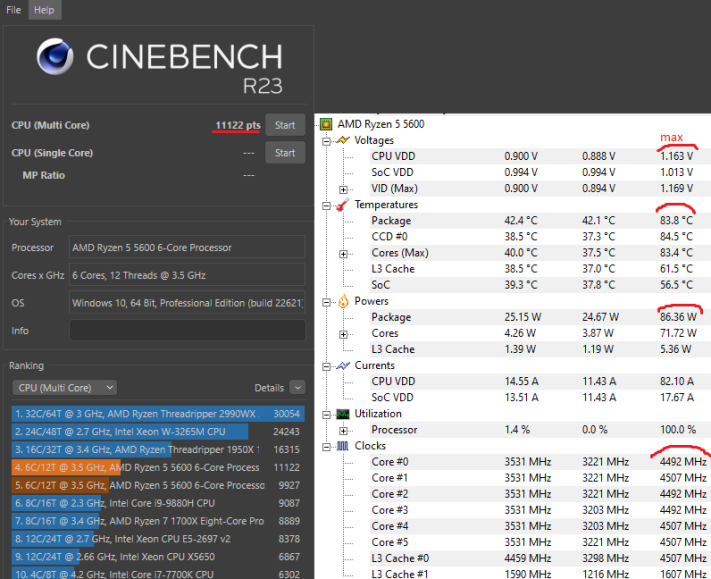Expand the VID (Max) node
The width and height of the screenshot is (711, 579).
coord(343,189)
